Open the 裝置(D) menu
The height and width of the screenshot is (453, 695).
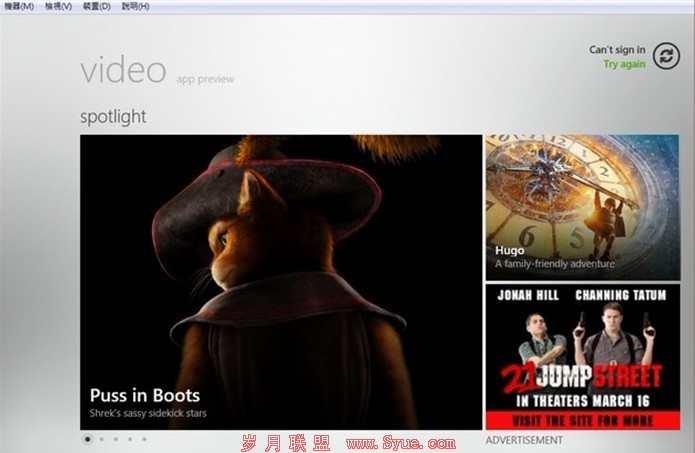97,6
